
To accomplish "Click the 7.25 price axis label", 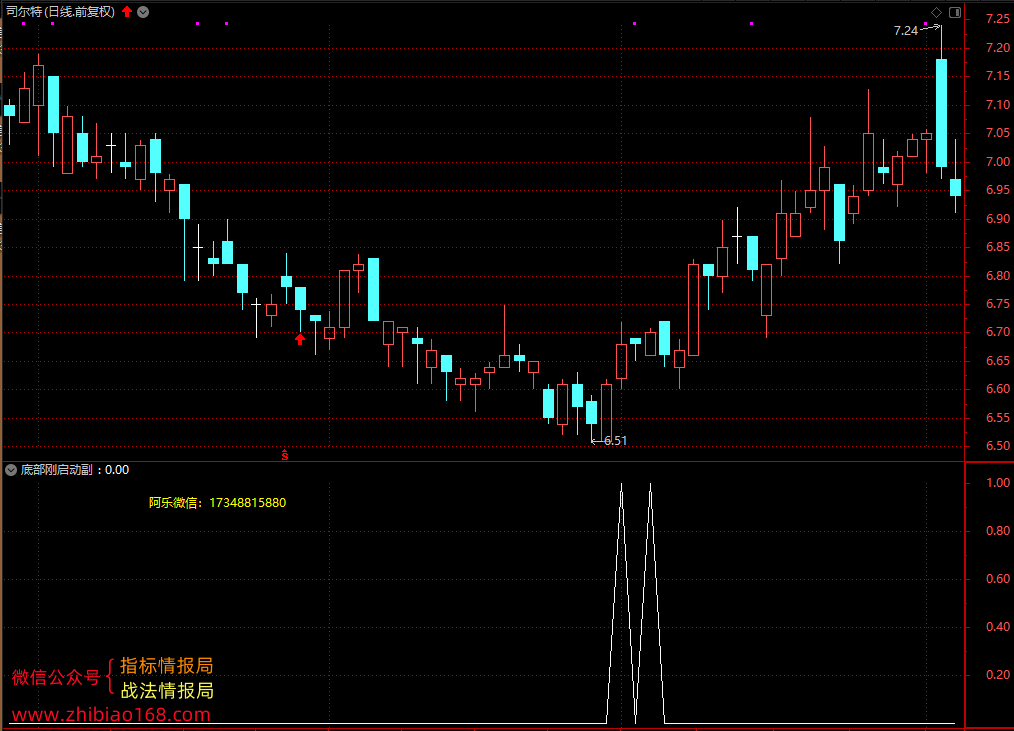I will tap(998, 19).
